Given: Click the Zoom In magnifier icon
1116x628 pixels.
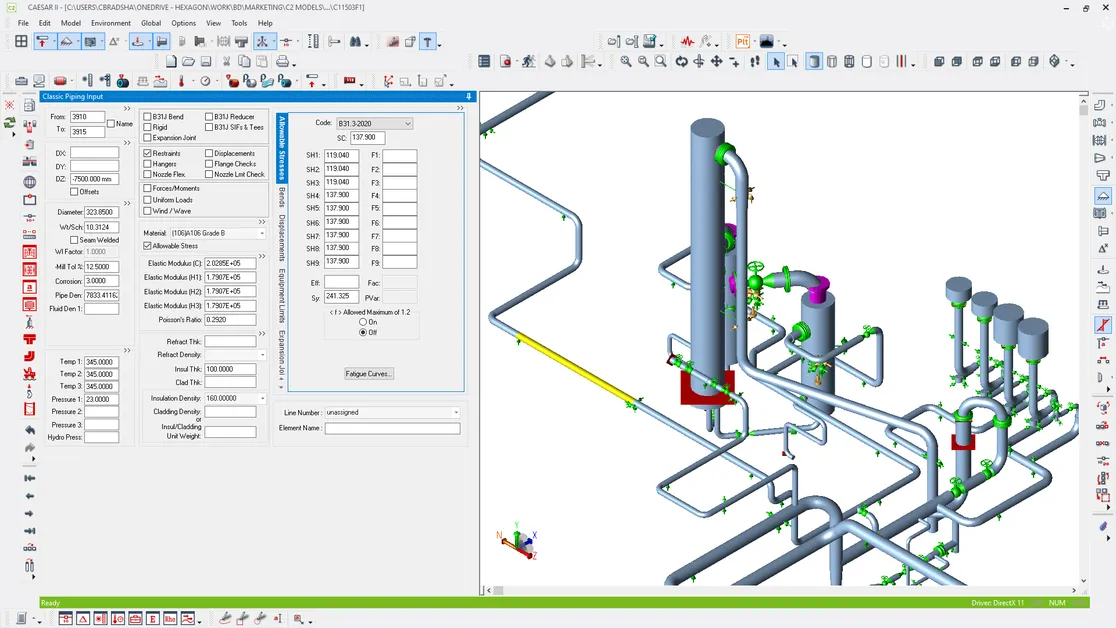Looking at the screenshot, I should [x=626, y=62].
